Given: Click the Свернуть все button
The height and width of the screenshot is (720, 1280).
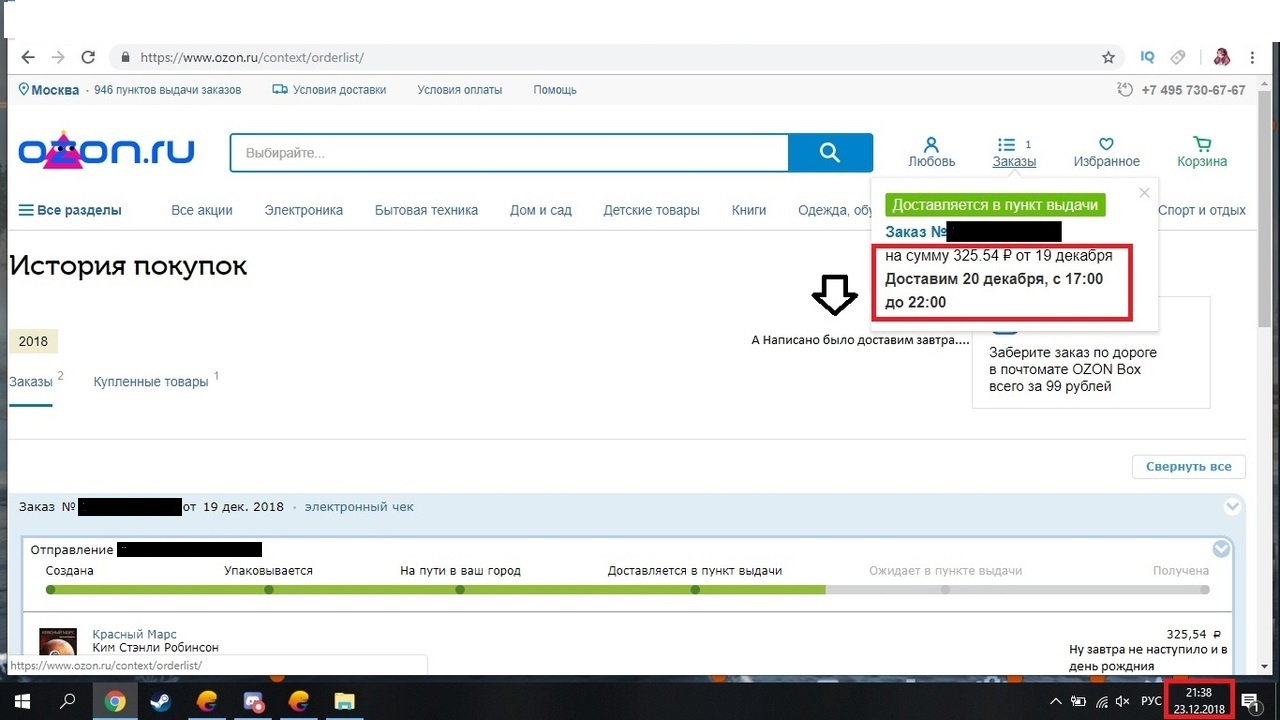Looking at the screenshot, I should [x=1189, y=467].
